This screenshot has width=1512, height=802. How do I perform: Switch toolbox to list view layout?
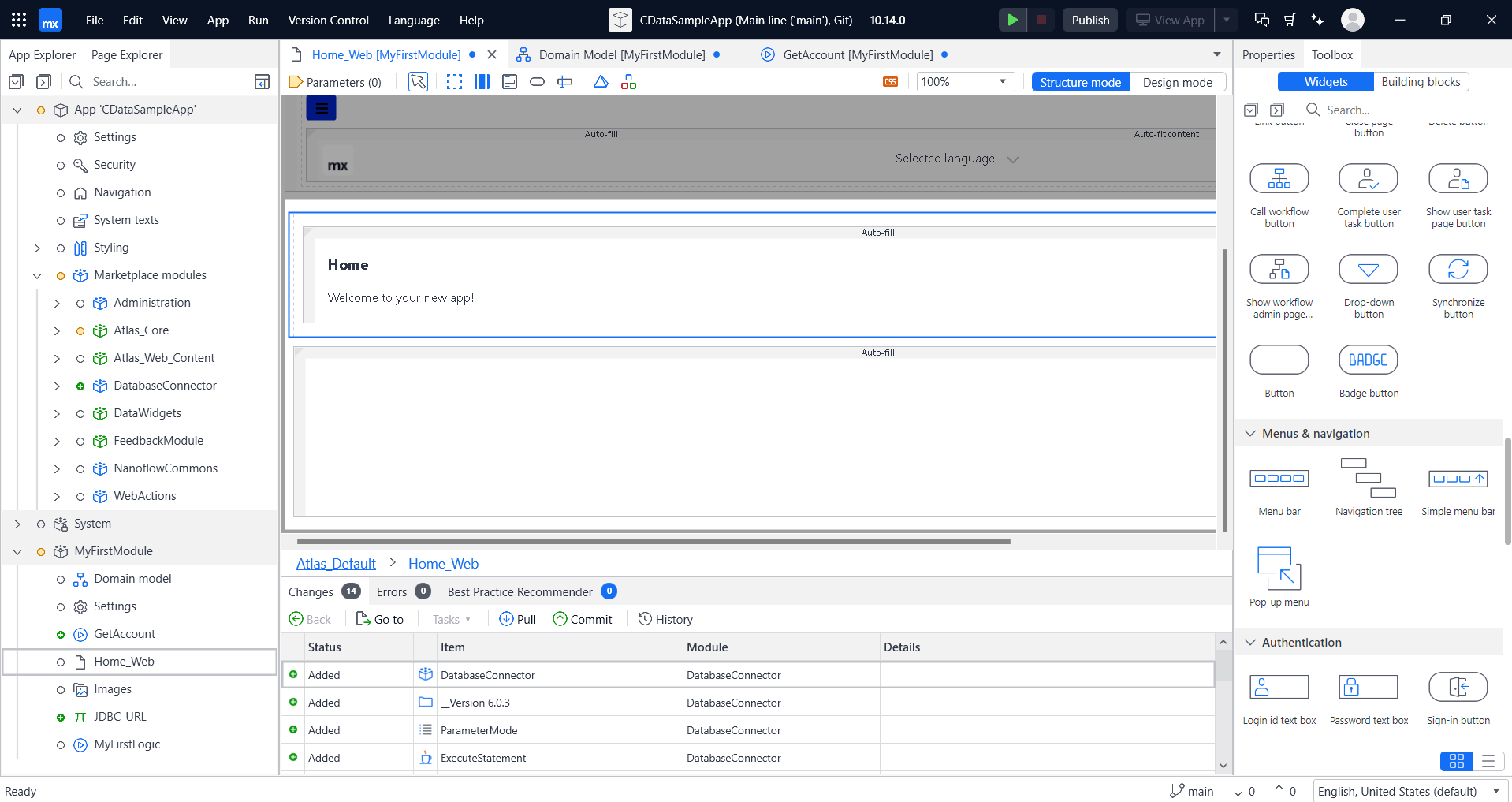click(1488, 761)
